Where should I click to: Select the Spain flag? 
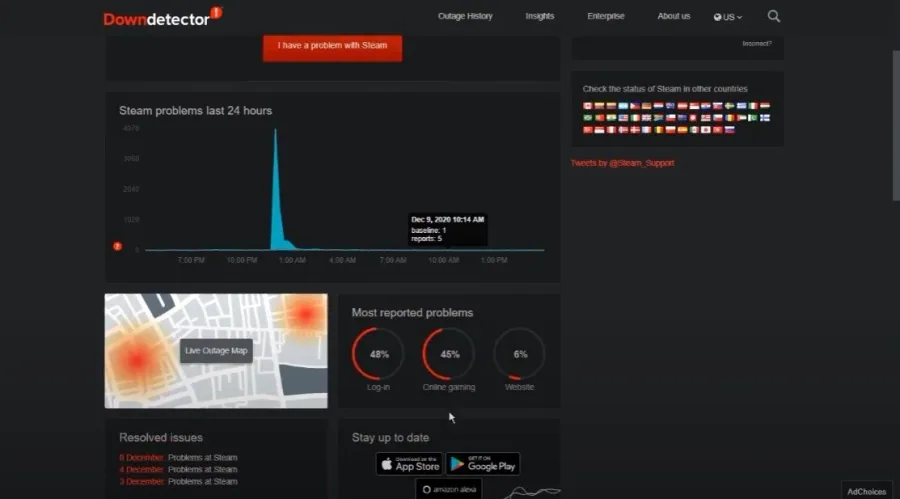pyautogui.click(x=682, y=130)
